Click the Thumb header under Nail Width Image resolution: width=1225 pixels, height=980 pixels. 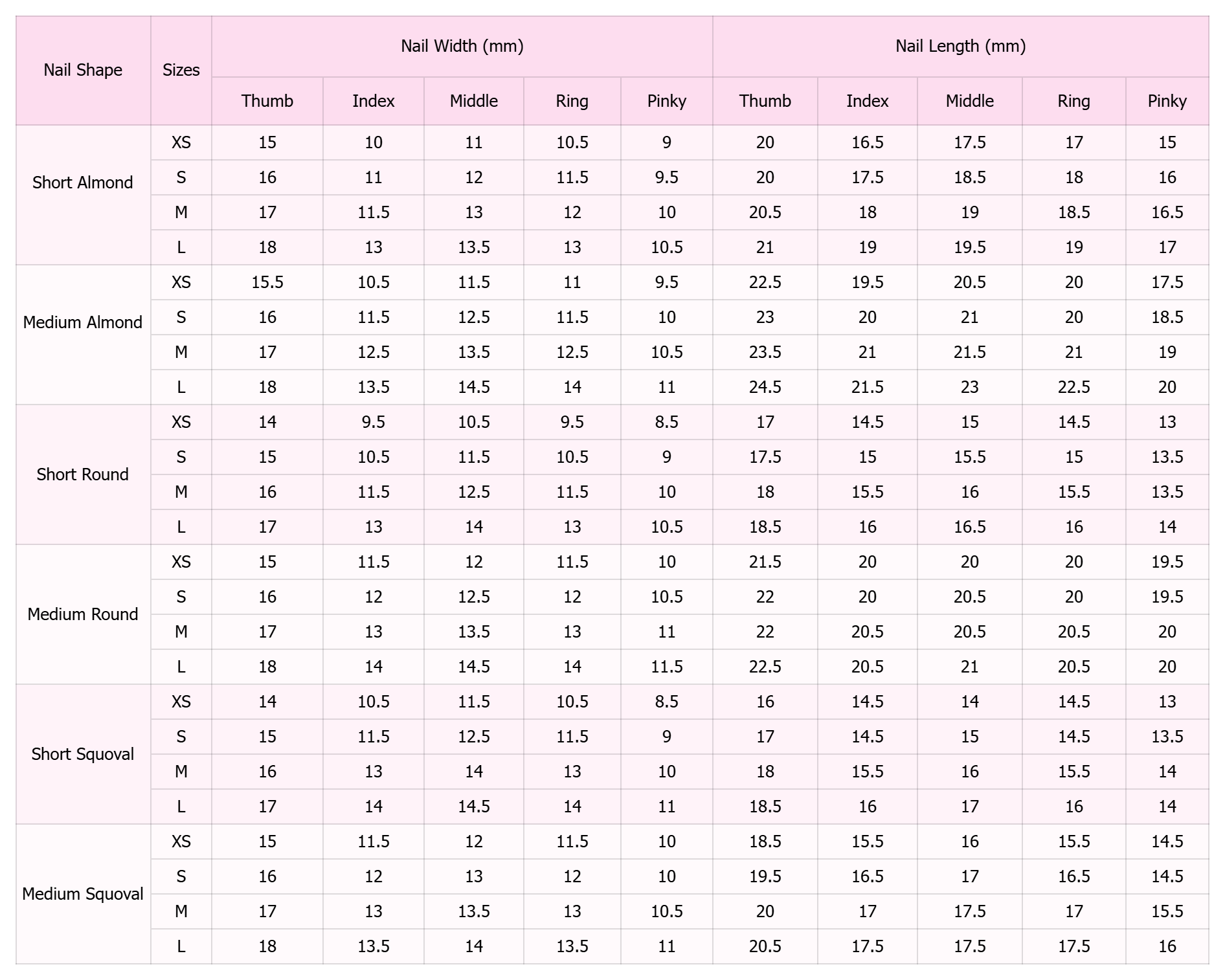[x=267, y=101]
